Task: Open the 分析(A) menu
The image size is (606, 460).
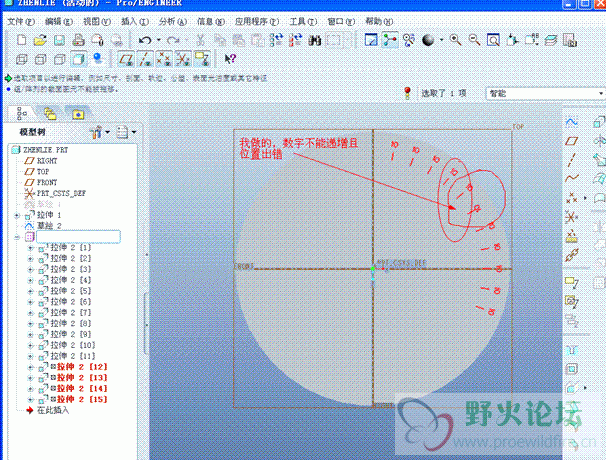Action: pos(173,22)
